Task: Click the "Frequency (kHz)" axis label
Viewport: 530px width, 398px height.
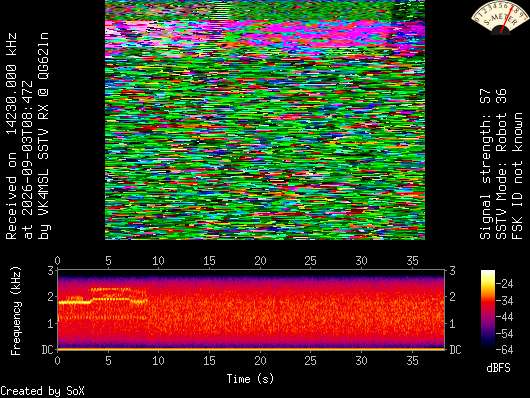Action: tap(16, 311)
